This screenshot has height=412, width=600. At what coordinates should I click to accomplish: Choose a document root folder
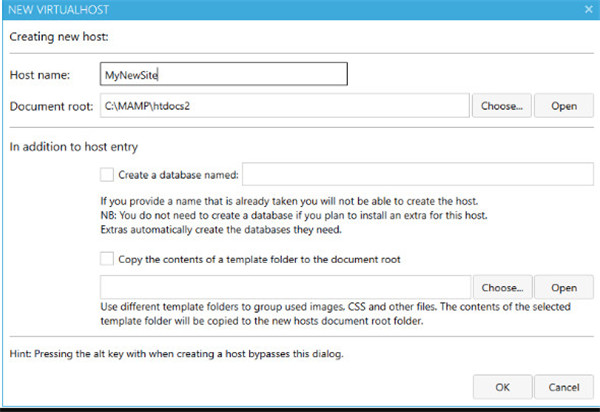502,105
